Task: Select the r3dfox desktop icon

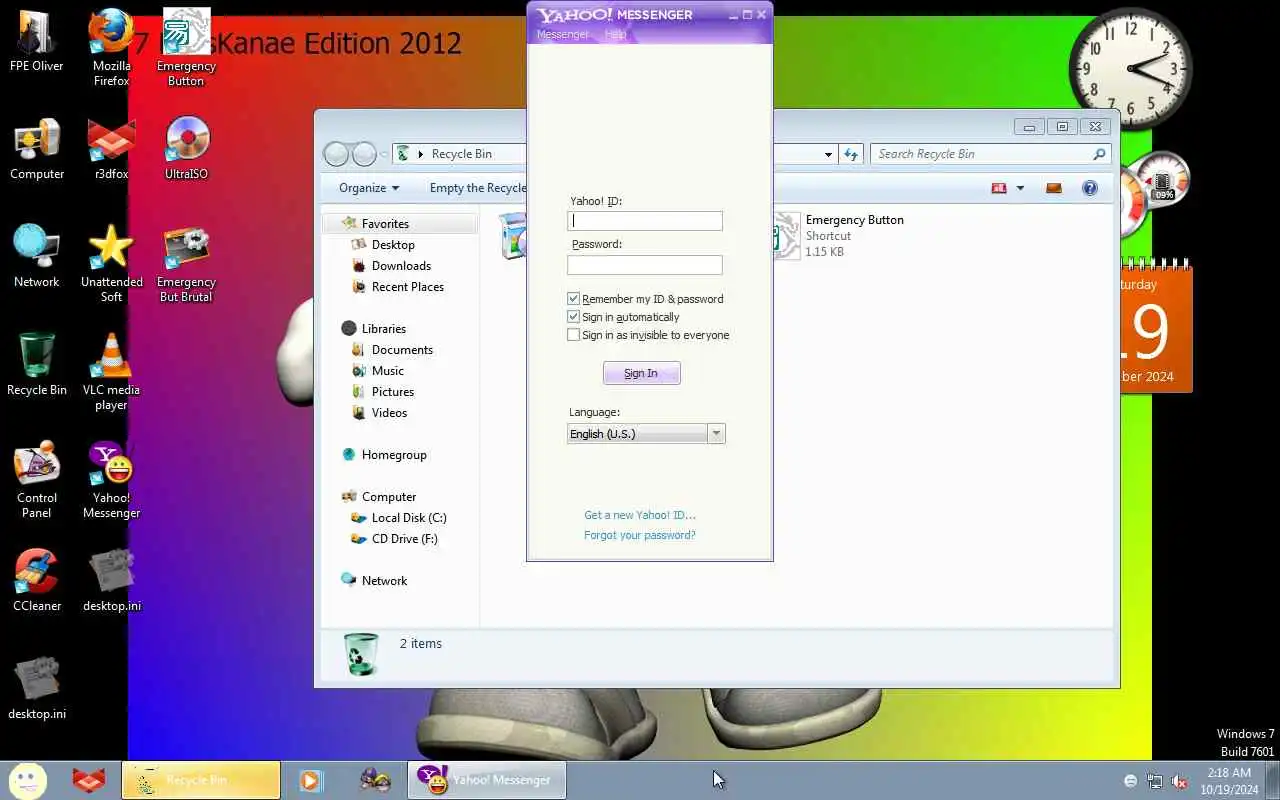Action: coord(111,148)
